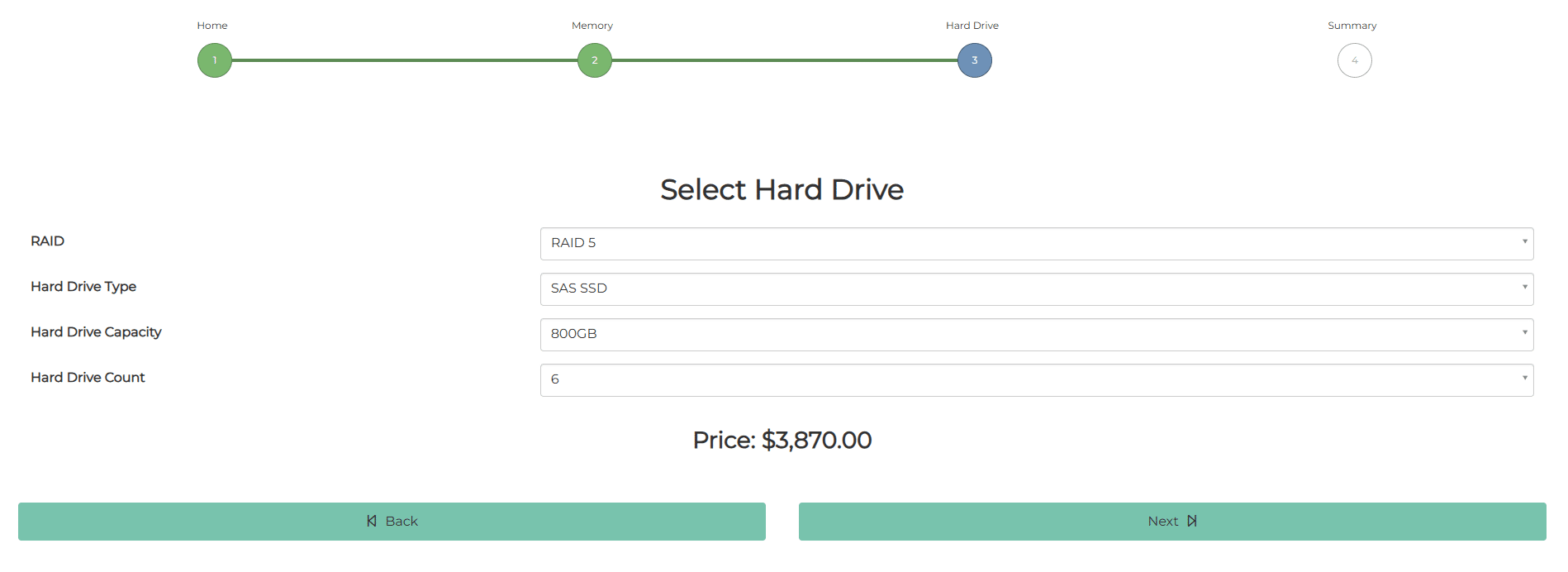This screenshot has width=1568, height=572.
Task: Click the skip-forward icon in Next button
Action: click(1192, 521)
